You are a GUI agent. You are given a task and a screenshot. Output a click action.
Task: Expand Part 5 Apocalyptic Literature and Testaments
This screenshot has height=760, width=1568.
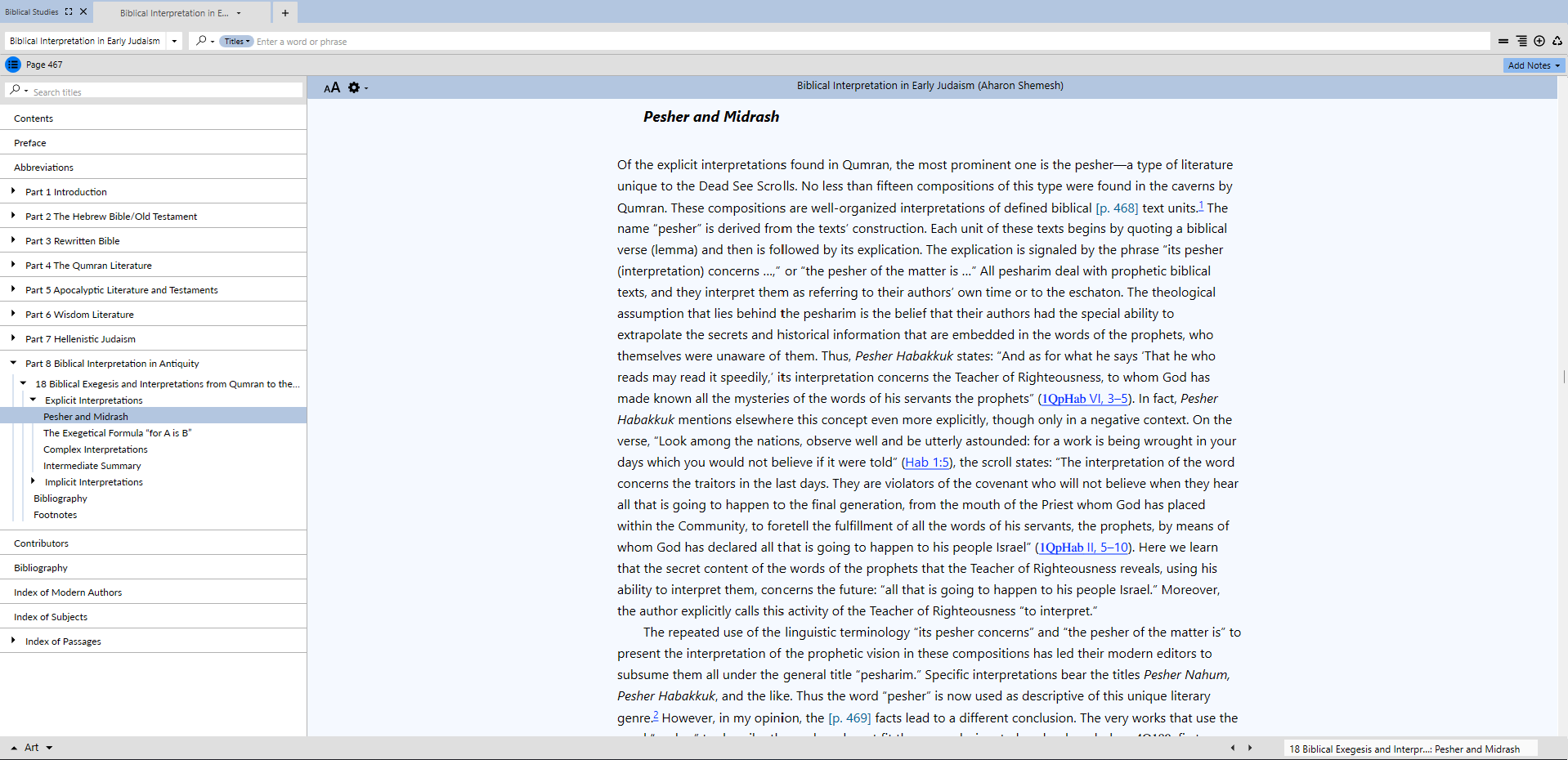tap(13, 289)
